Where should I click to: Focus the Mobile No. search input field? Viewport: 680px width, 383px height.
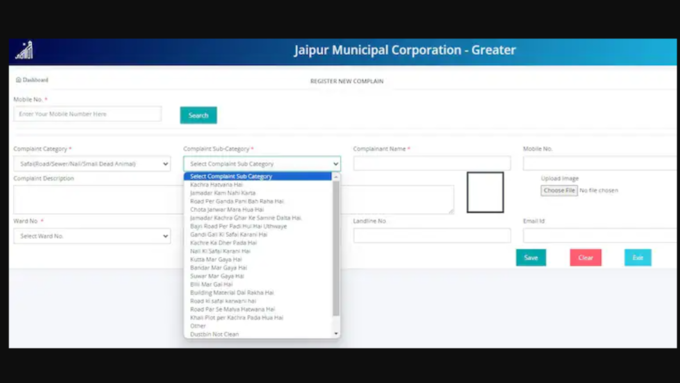(88, 114)
